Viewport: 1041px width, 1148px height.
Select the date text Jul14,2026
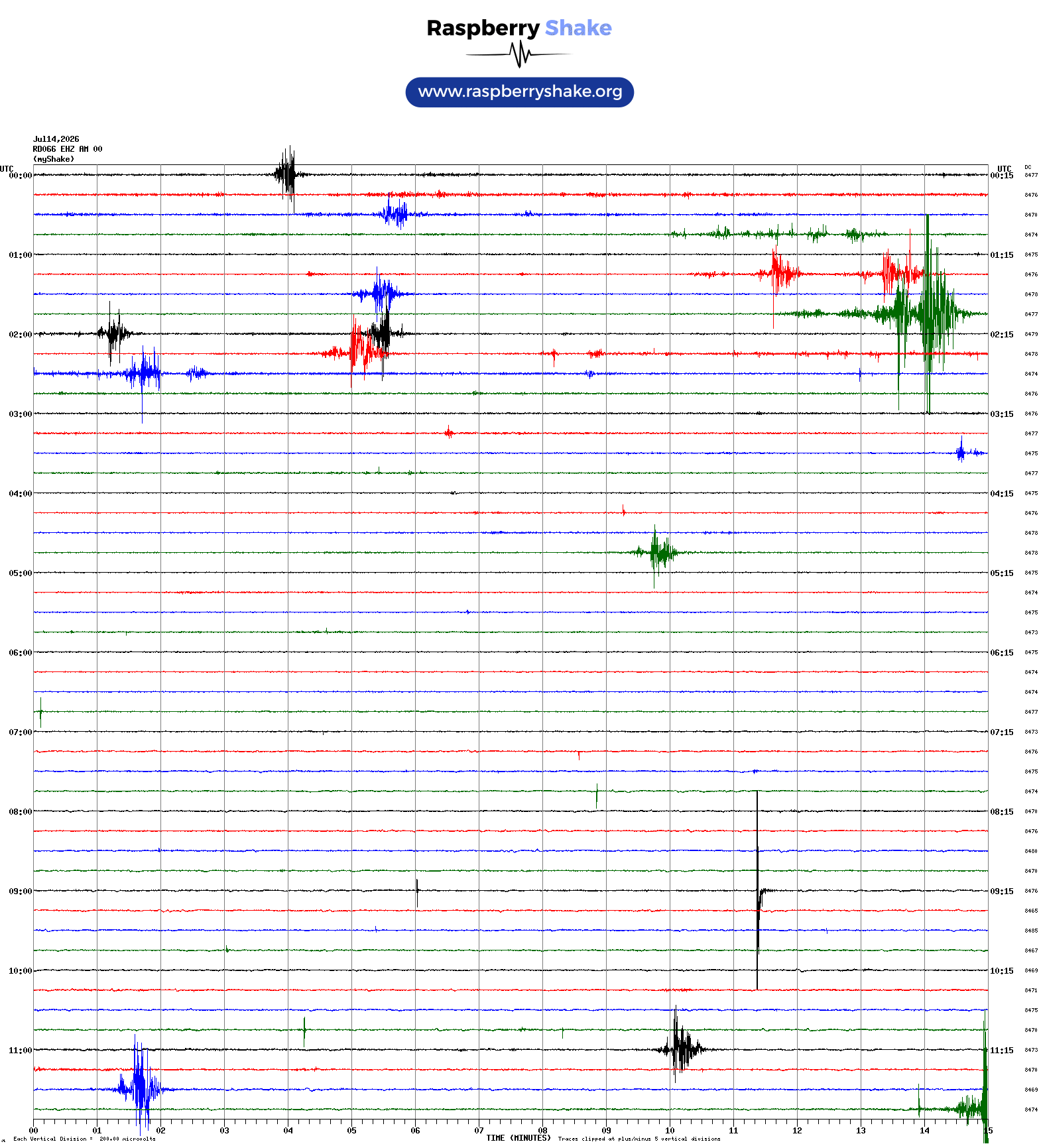56,139
